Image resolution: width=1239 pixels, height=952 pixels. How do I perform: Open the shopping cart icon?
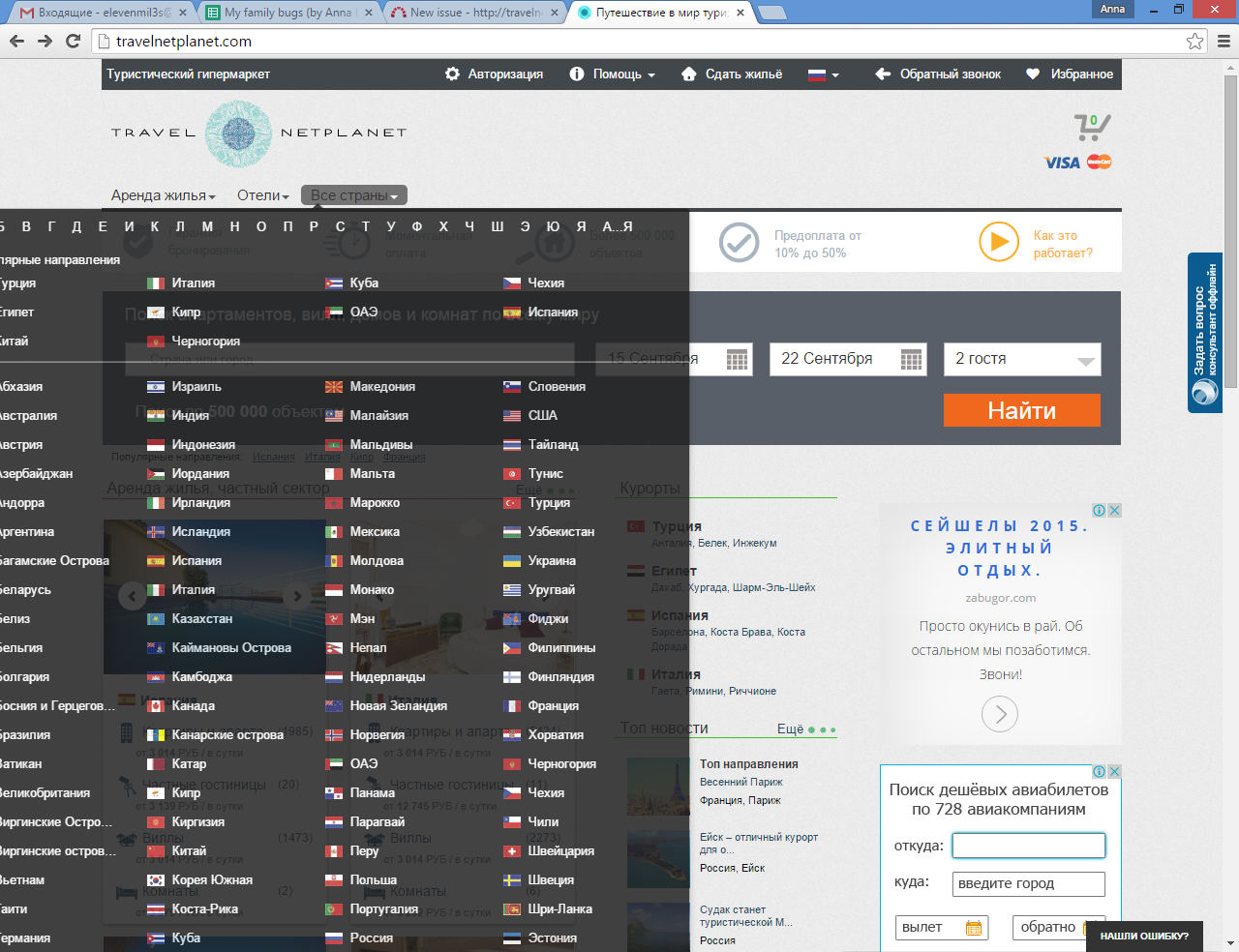1091,127
